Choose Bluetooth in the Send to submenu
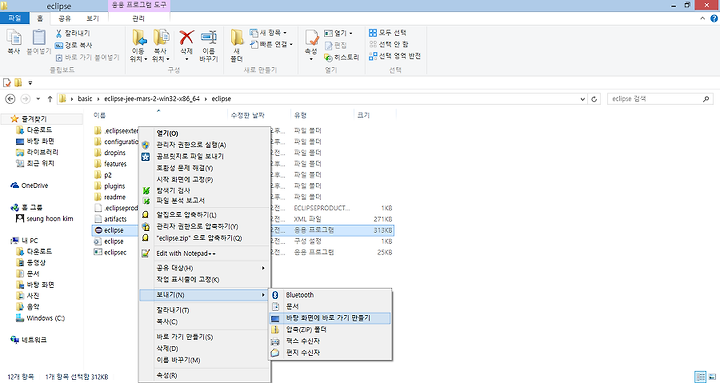The height and width of the screenshot is (383, 720). click(x=330, y=295)
